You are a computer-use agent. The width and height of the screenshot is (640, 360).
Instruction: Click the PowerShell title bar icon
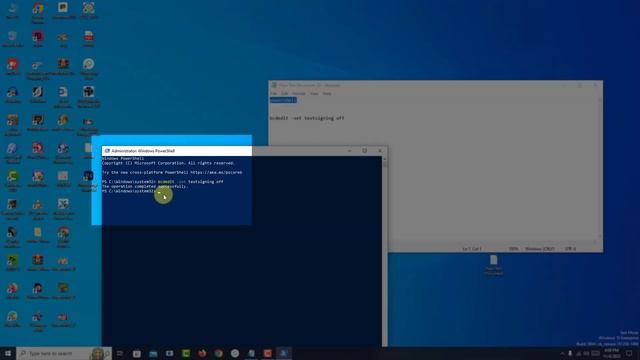click(107, 151)
